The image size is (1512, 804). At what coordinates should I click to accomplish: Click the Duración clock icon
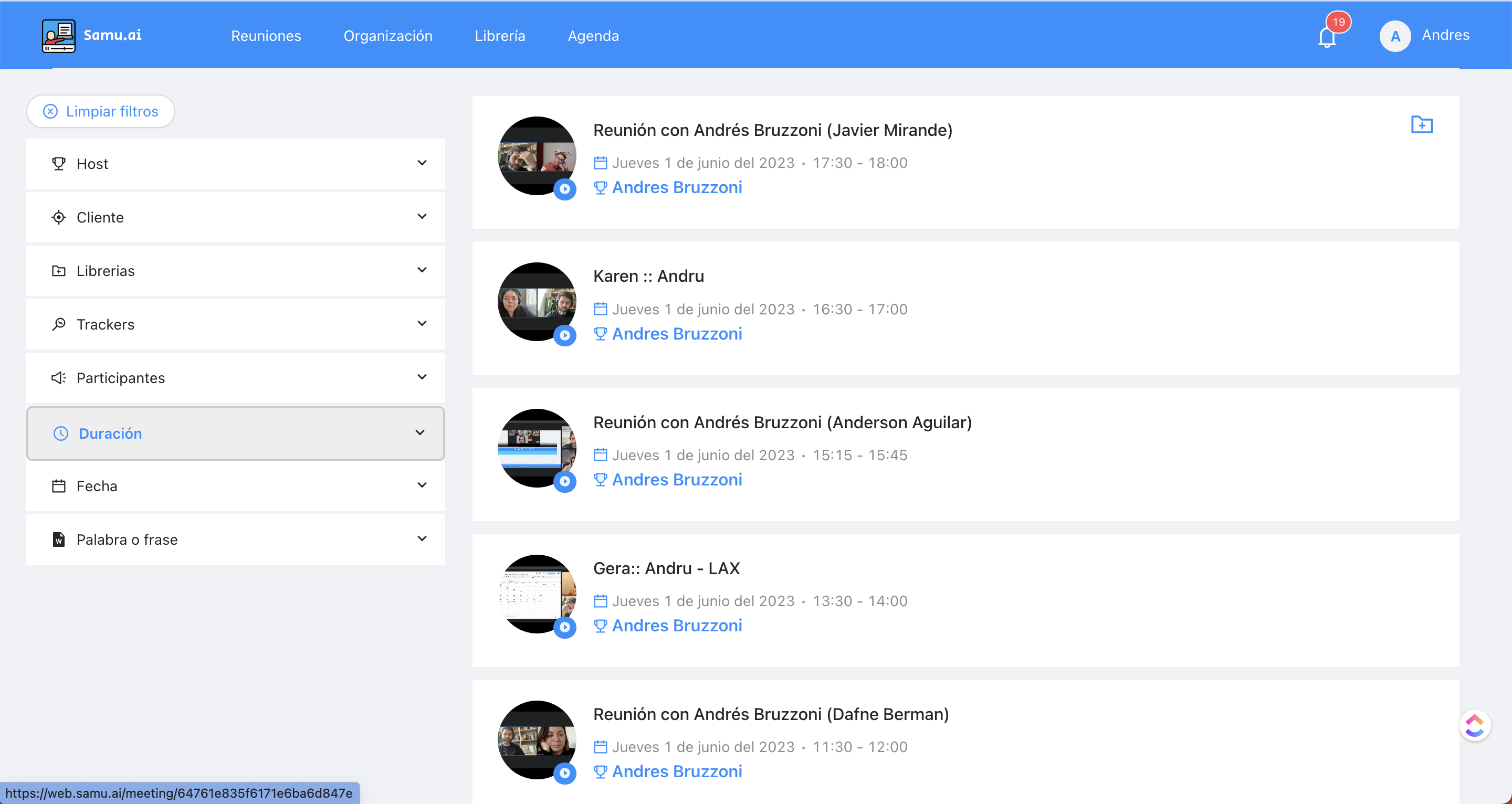(x=61, y=433)
